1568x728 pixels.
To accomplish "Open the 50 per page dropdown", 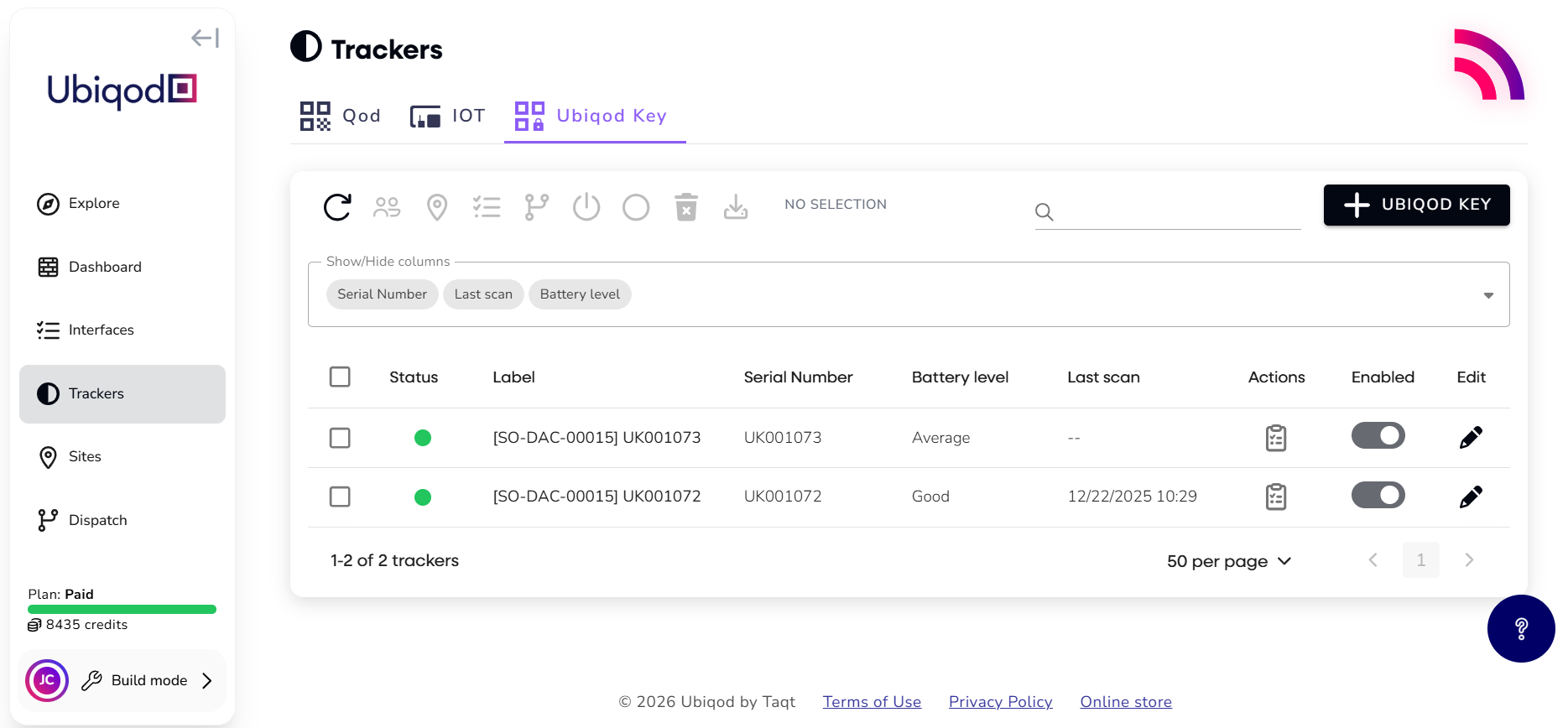I will tap(1228, 561).
